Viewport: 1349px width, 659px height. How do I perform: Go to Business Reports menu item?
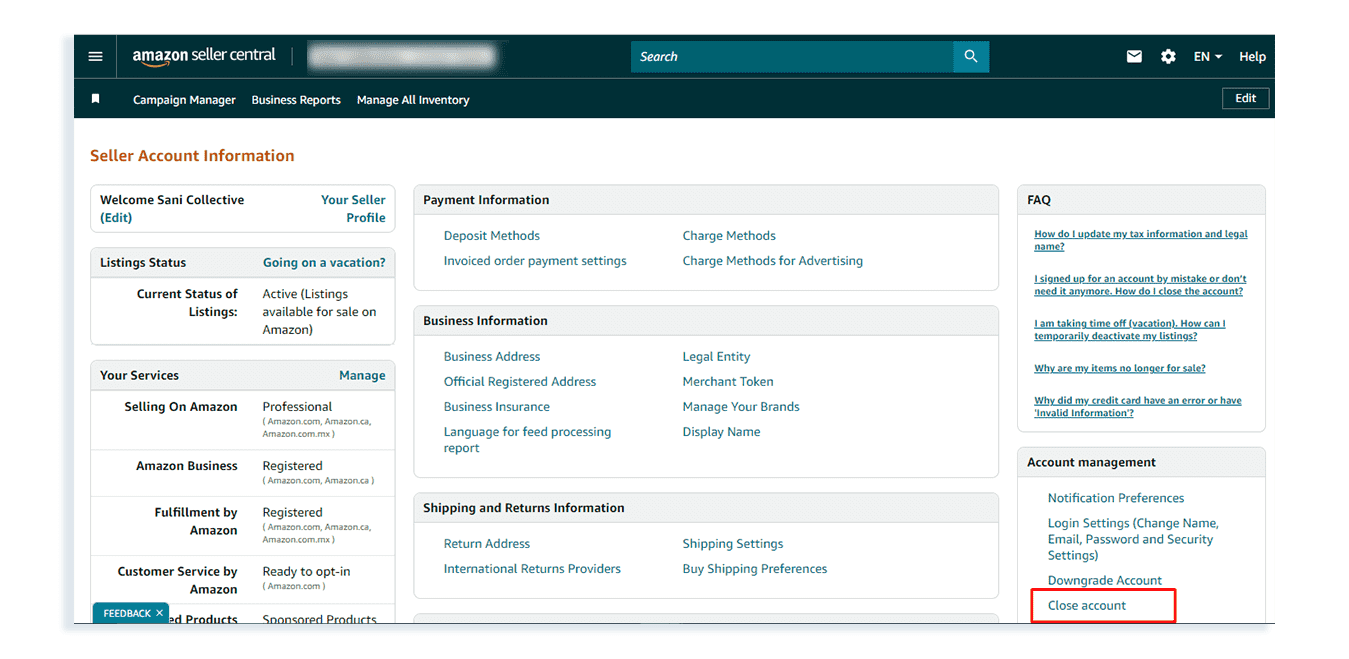pos(296,100)
